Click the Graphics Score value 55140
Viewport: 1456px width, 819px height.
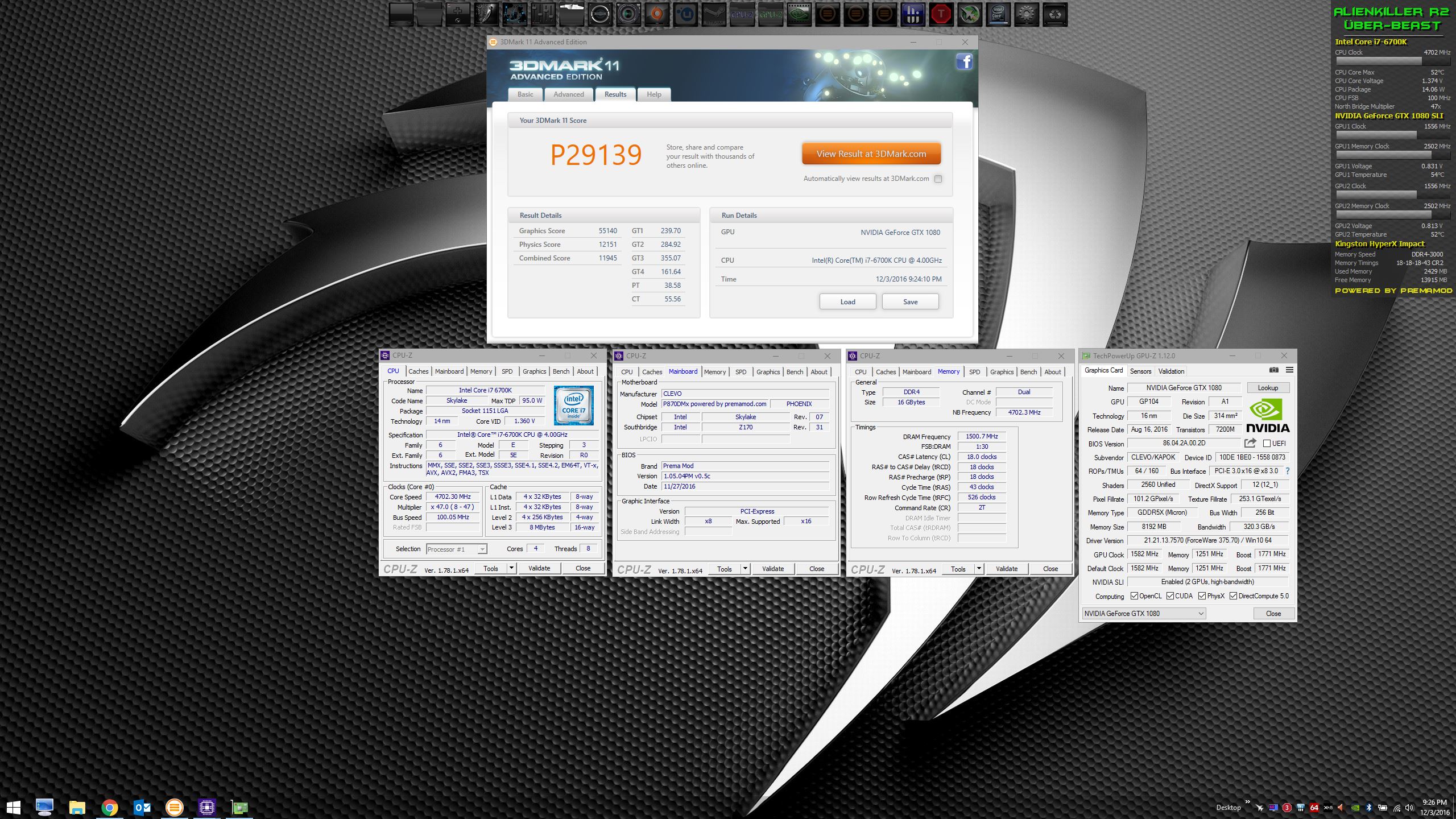pos(607,231)
